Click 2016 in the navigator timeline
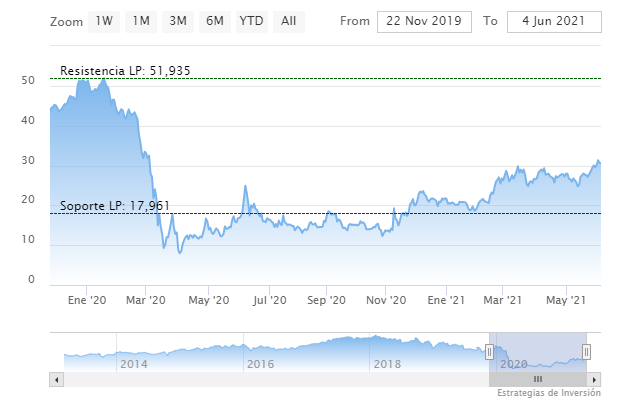 coord(260,365)
